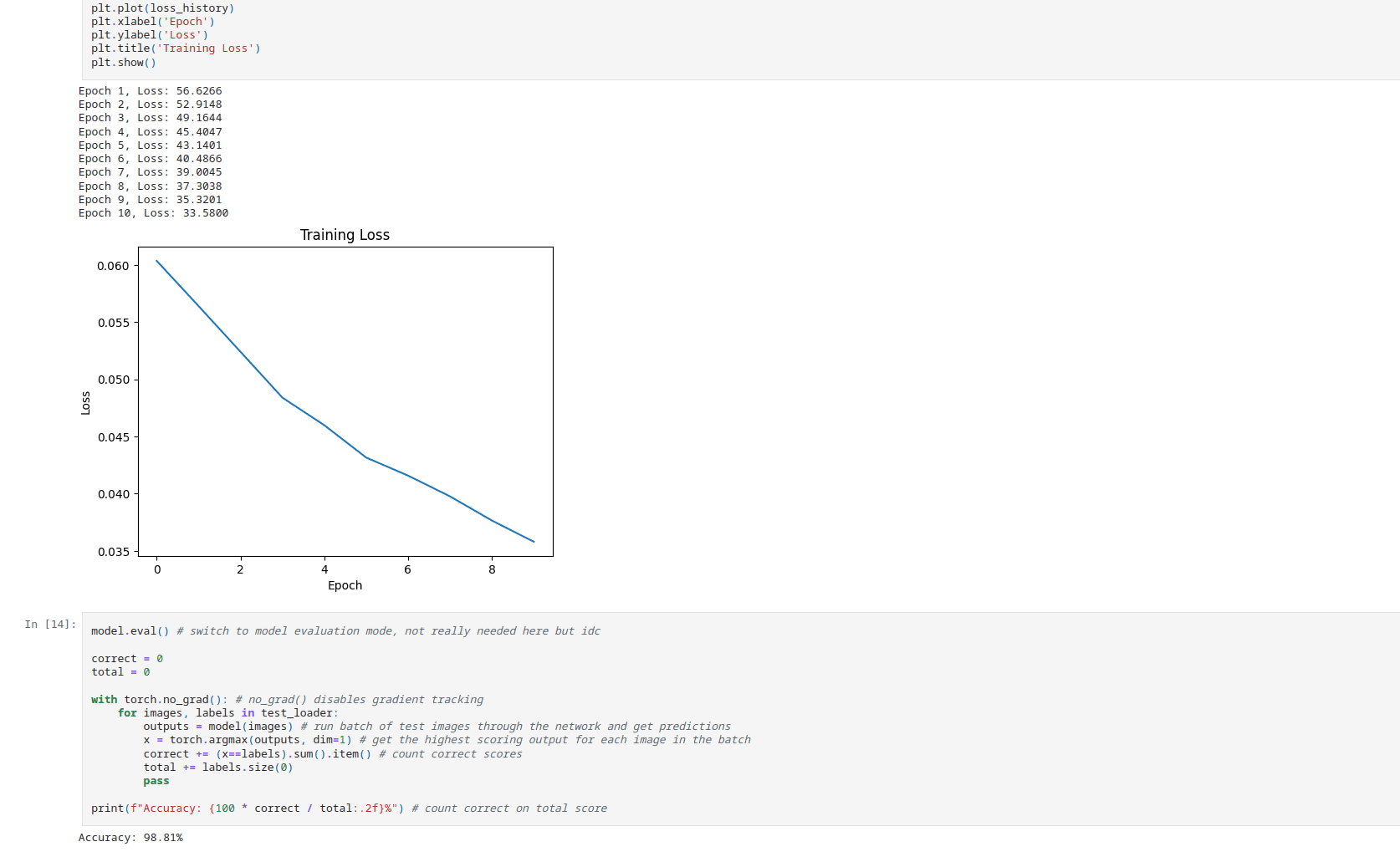Click the training loss plot image

click(317, 410)
